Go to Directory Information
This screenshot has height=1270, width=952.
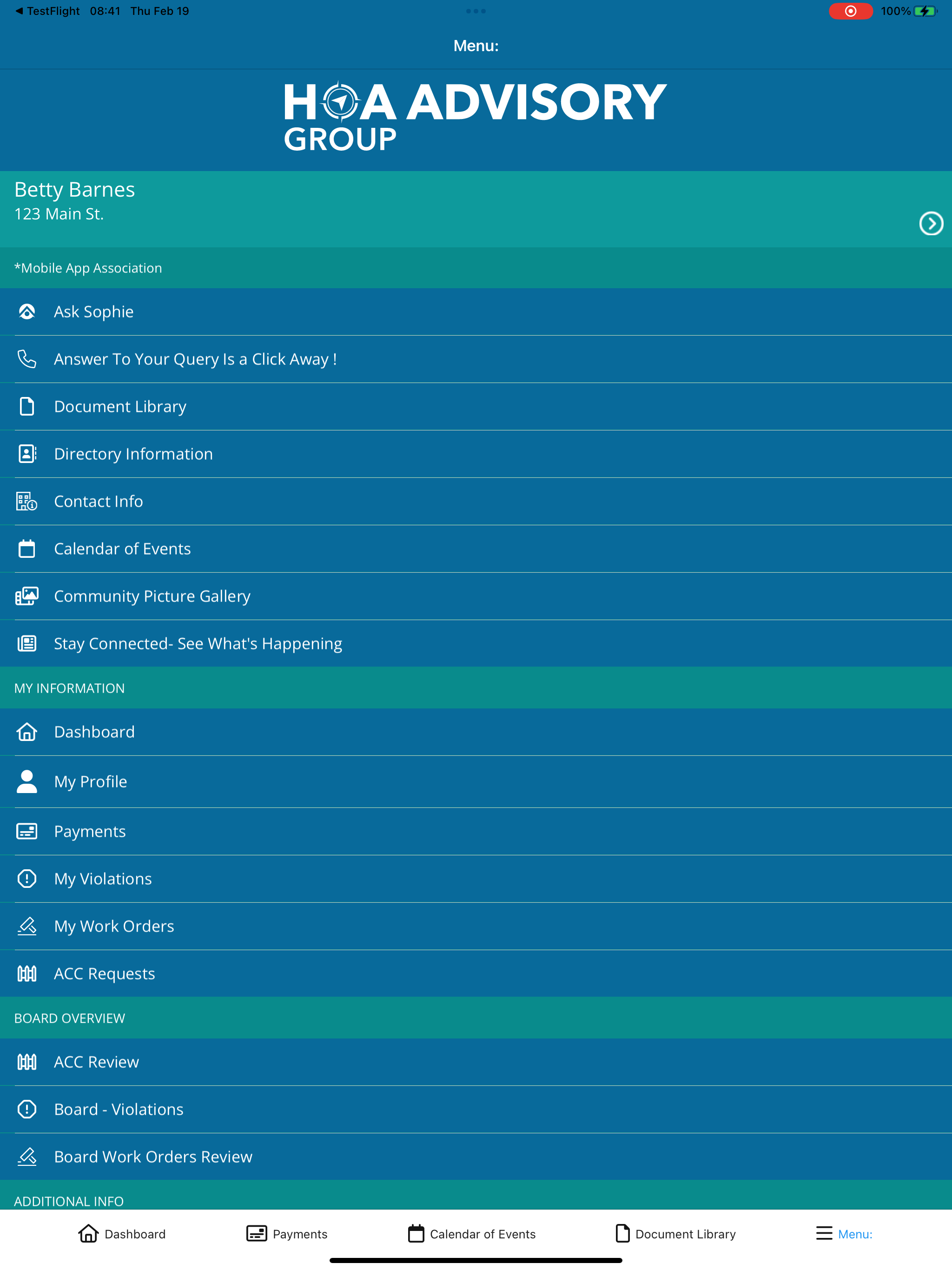(476, 454)
